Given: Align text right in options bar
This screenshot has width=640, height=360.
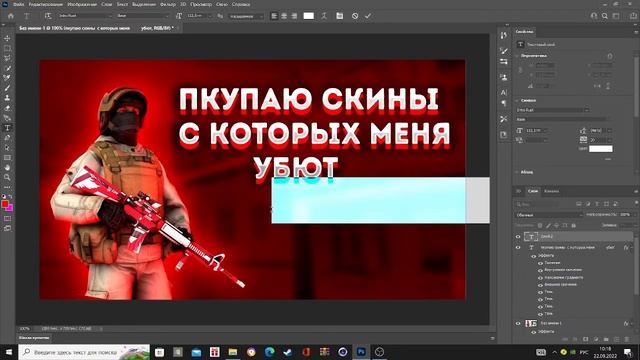Looking at the screenshot, I should tap(294, 16).
